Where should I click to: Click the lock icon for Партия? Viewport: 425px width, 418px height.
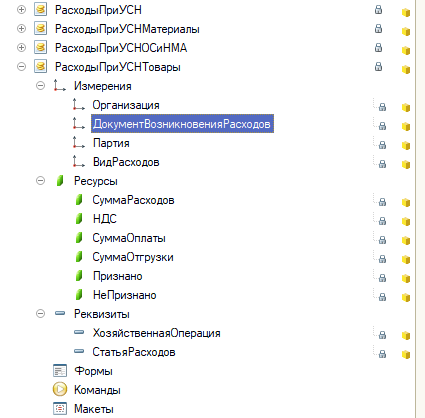click(x=382, y=145)
